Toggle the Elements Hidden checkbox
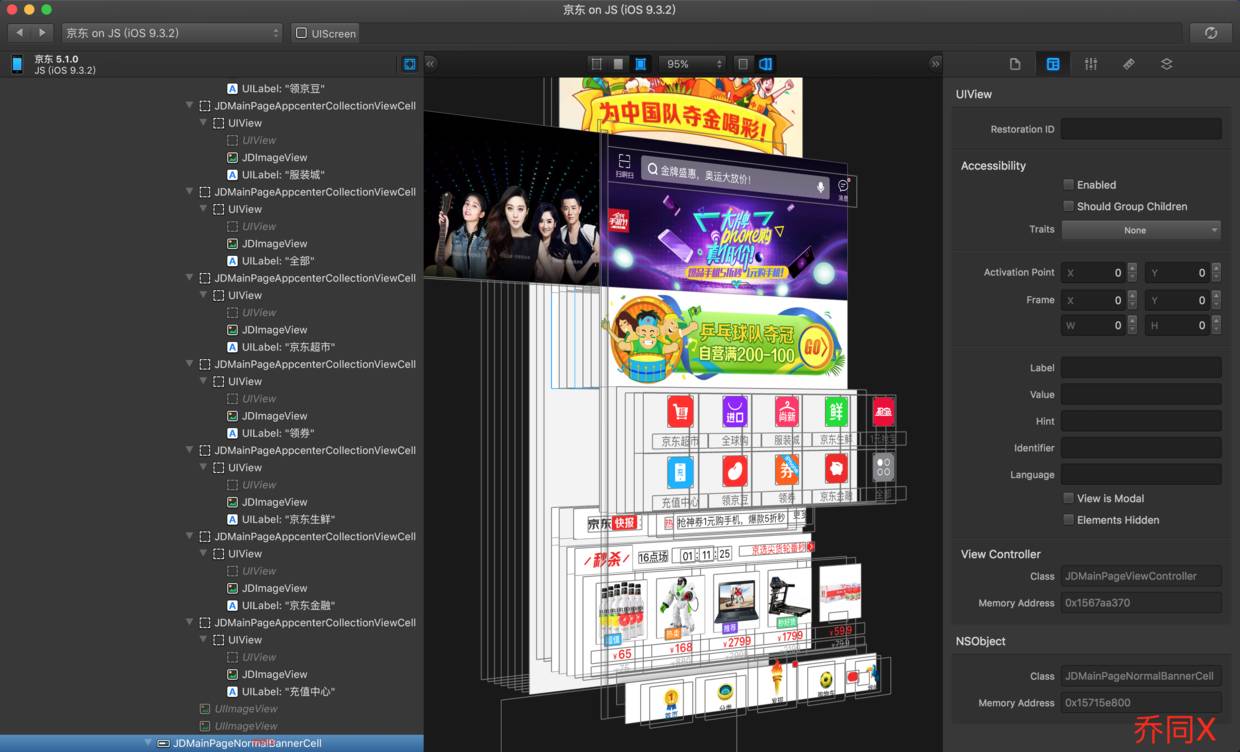Screen dimensions: 1240x752 pyautogui.click(x=1069, y=520)
